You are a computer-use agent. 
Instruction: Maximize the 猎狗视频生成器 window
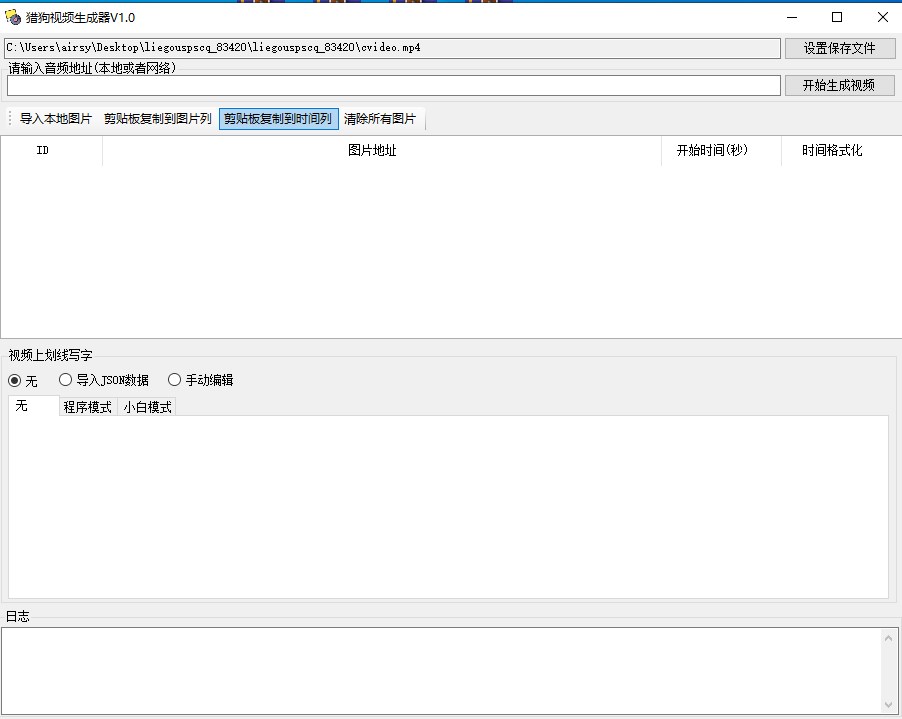[838, 17]
